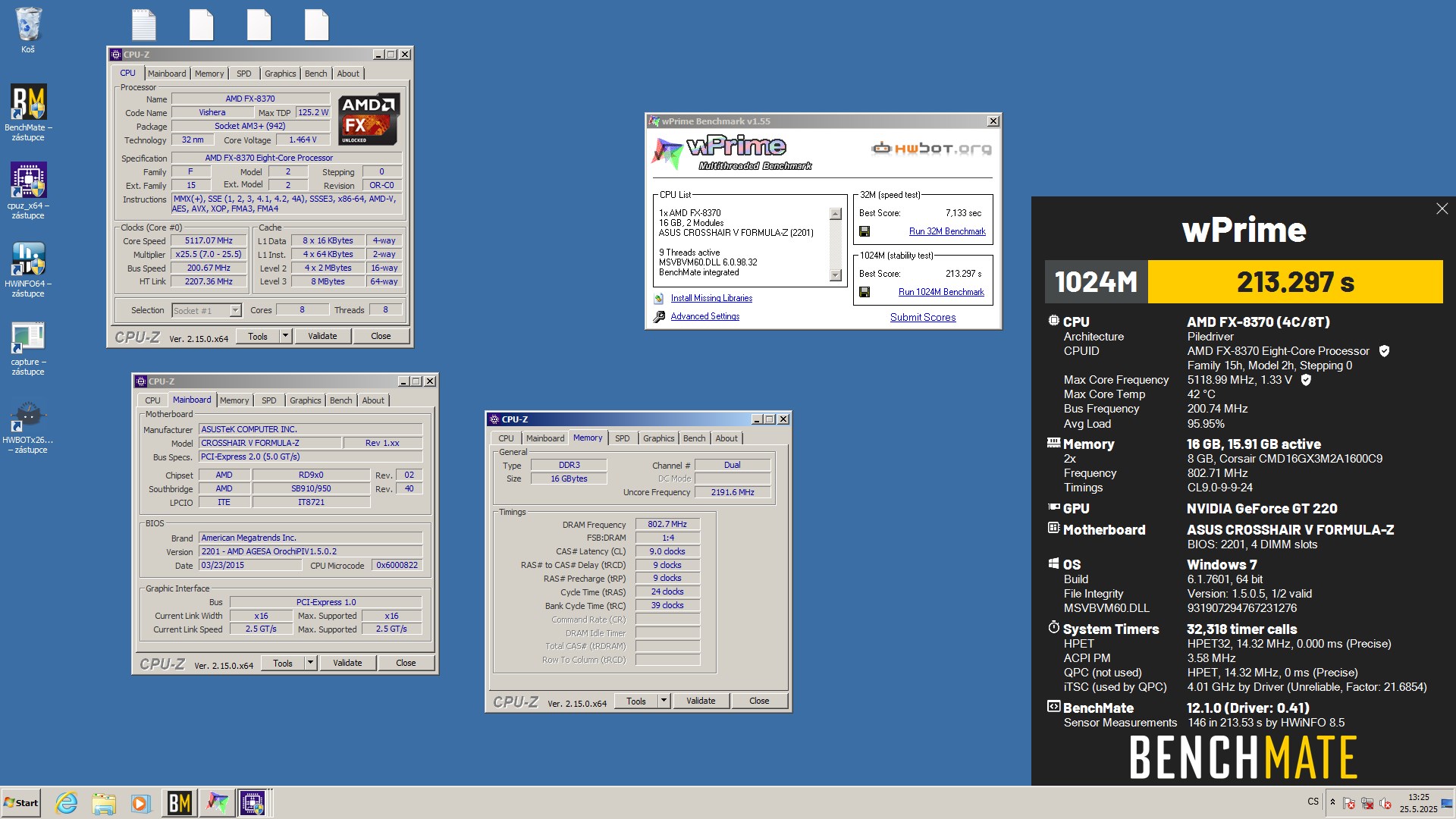This screenshot has width=1456, height=819.
Task: Select the lined text document on desktop
Action: tap(143, 24)
